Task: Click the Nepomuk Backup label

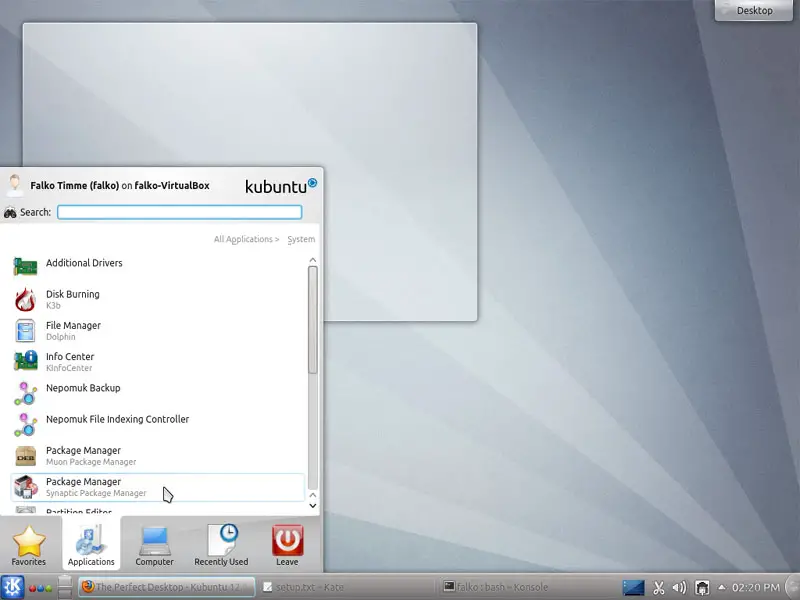Action: pyautogui.click(x=83, y=388)
